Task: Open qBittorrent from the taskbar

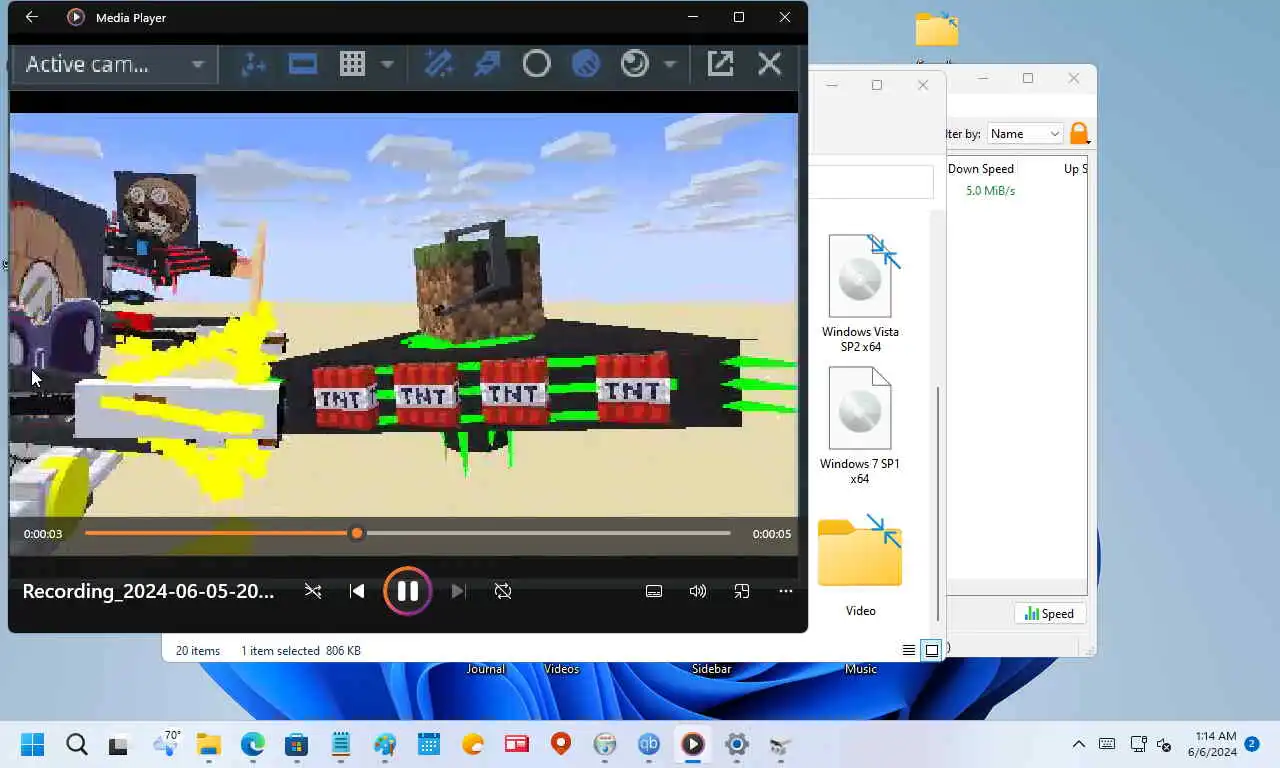Action: click(649, 744)
